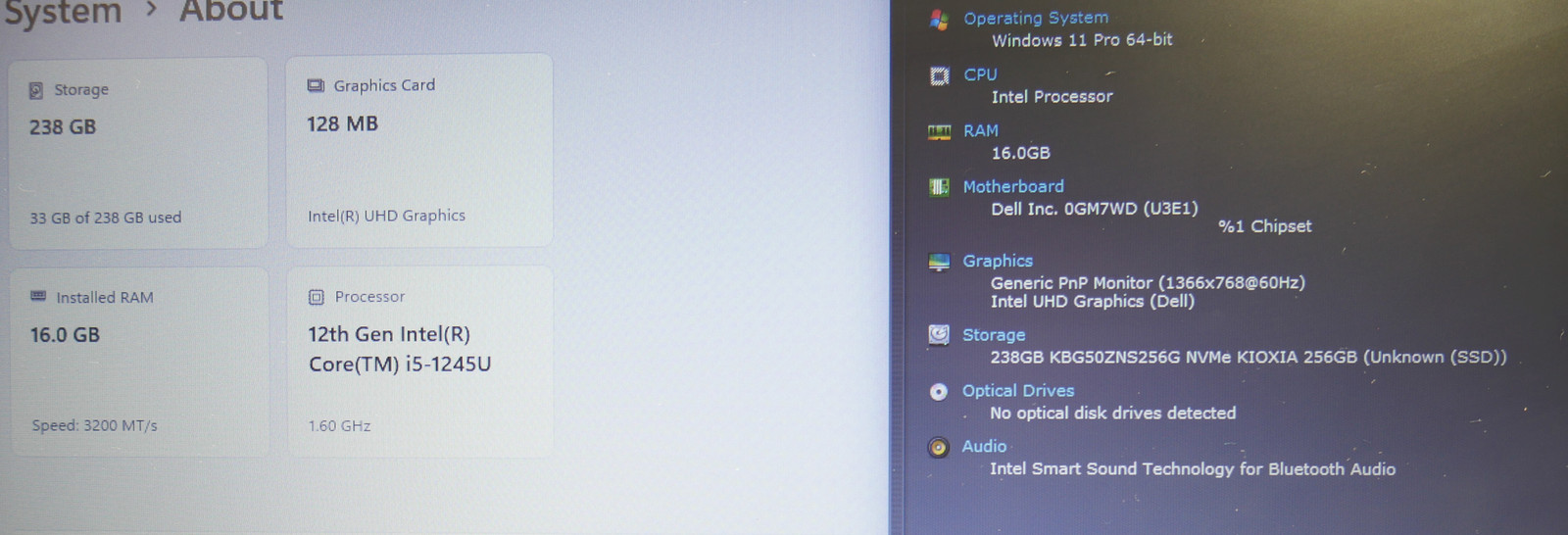Click the 'Windows 11 Pro 64-bit' text
Viewport: 1568px width, 535px height.
(1082, 40)
